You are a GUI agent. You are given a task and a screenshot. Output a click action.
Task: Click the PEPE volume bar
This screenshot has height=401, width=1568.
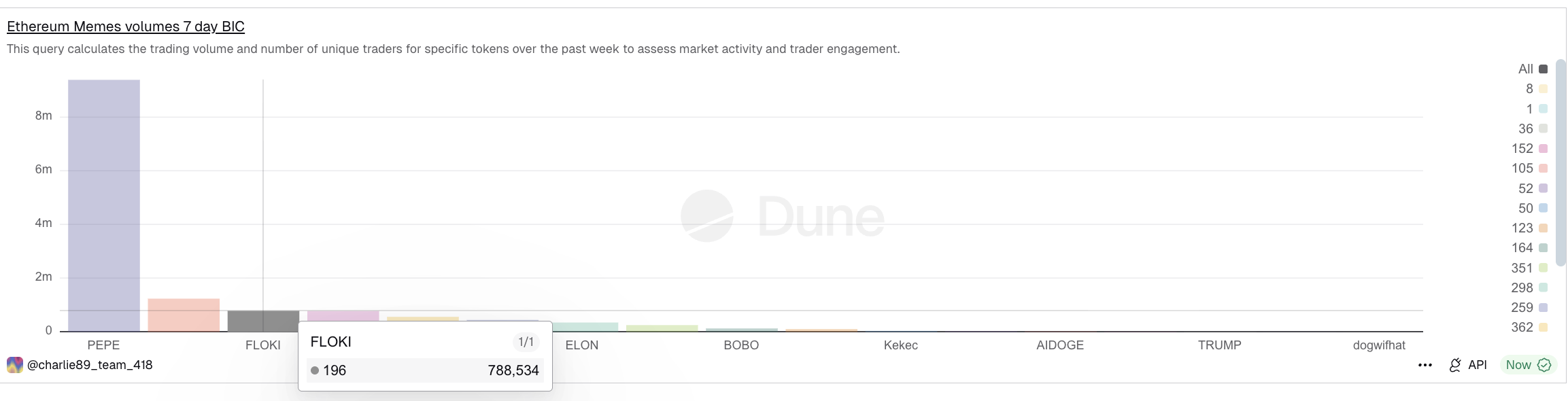tap(103, 204)
